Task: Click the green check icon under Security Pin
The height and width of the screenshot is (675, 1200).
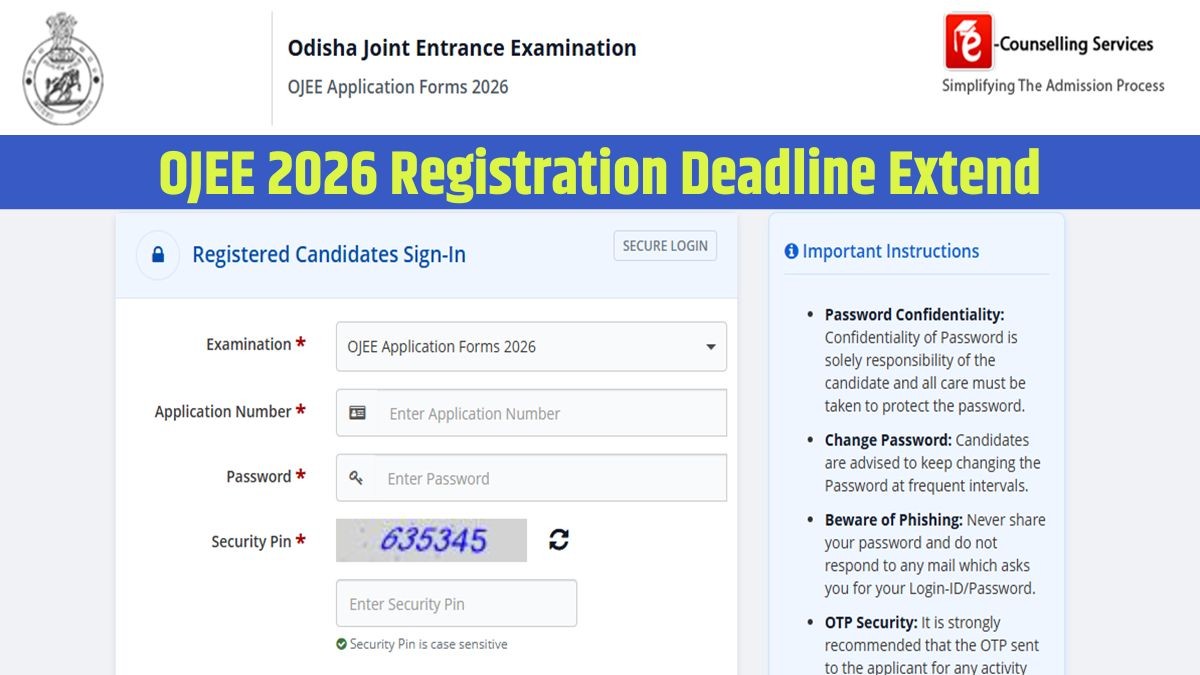Action: click(x=342, y=645)
